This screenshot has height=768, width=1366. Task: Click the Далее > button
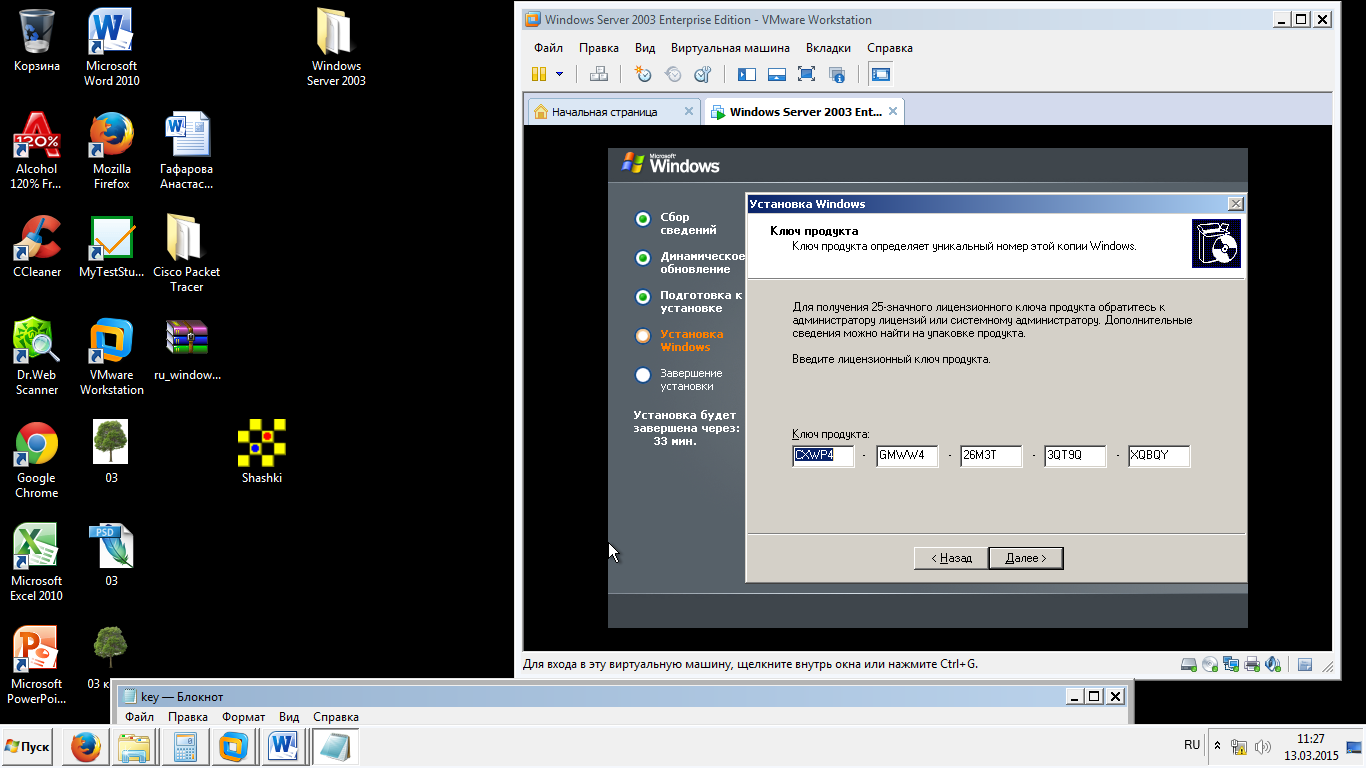(1026, 558)
